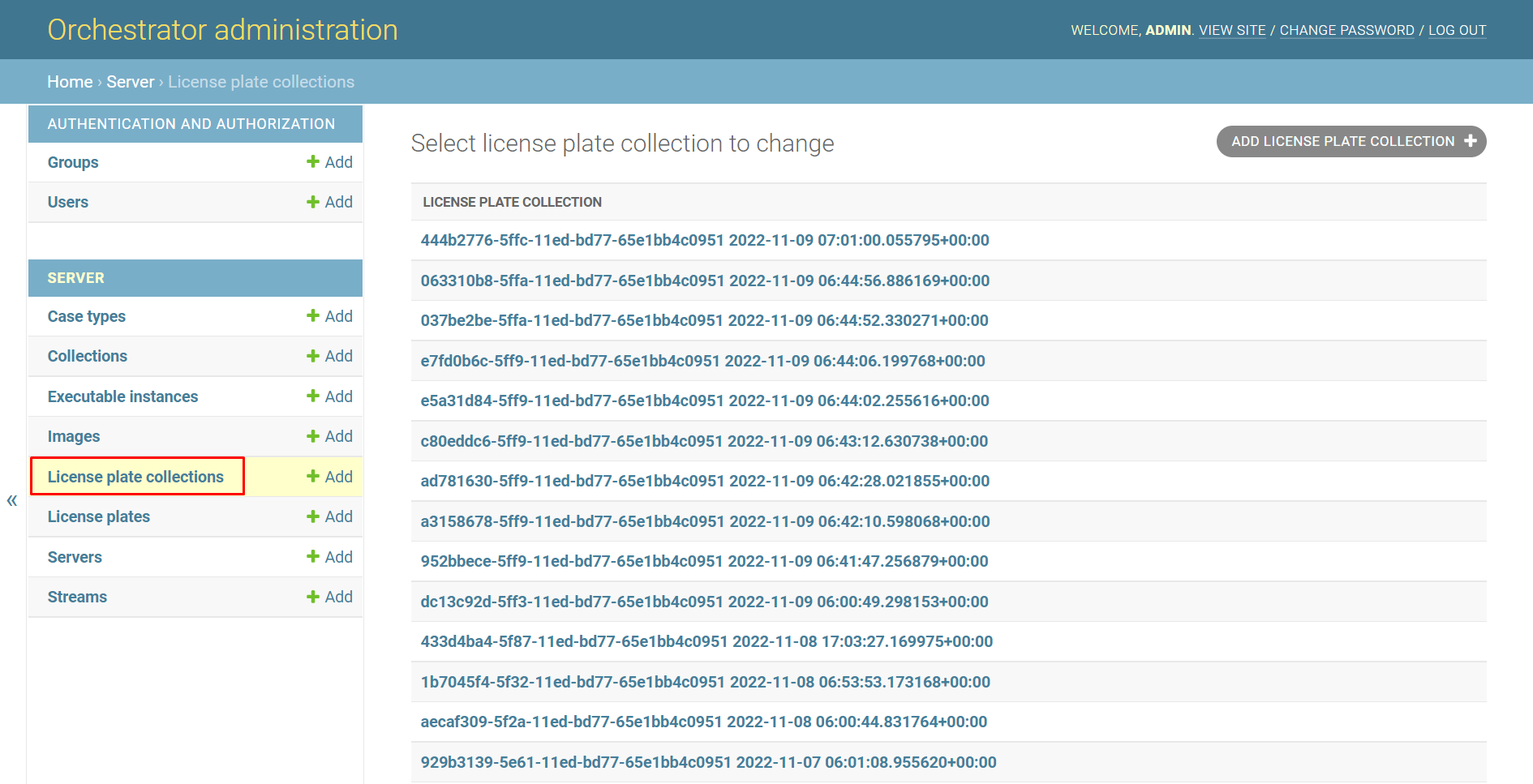Viewport: 1533px width, 784px height.
Task: Click the plus Add icon beside Users
Action: pos(313,202)
